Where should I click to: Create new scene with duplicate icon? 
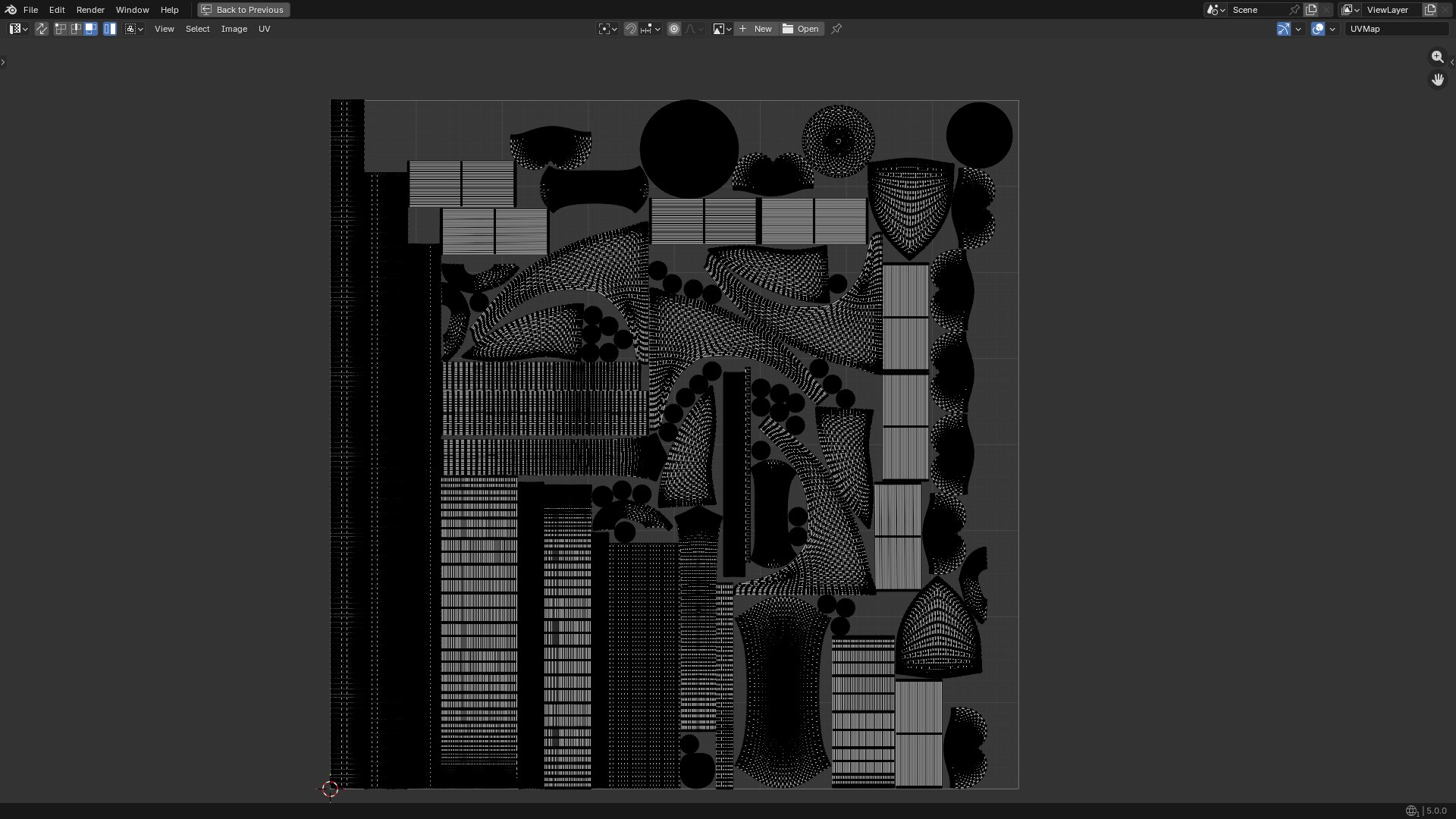pos(1311,10)
